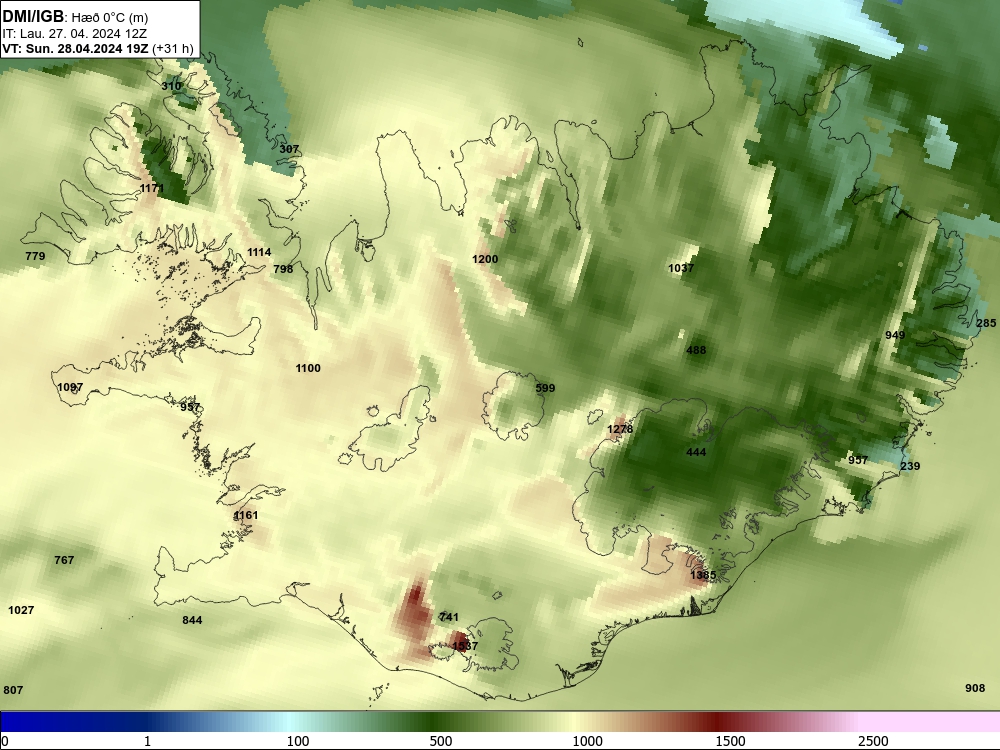The image size is (1000, 750).
Task: Select the valid time line 'VT: Sun. 28.04.2024 19Z'
Action: click(x=76, y=48)
